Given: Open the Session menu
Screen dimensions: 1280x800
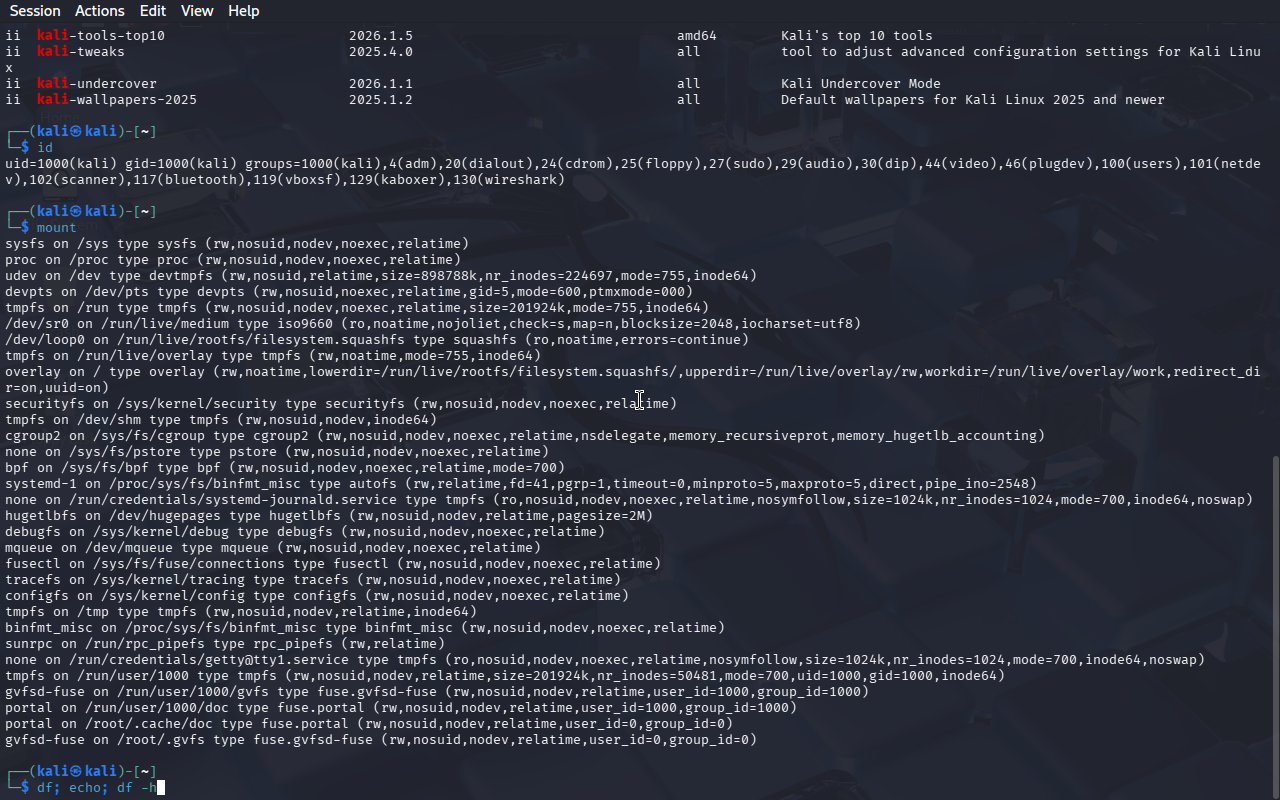Looking at the screenshot, I should 35,11.
